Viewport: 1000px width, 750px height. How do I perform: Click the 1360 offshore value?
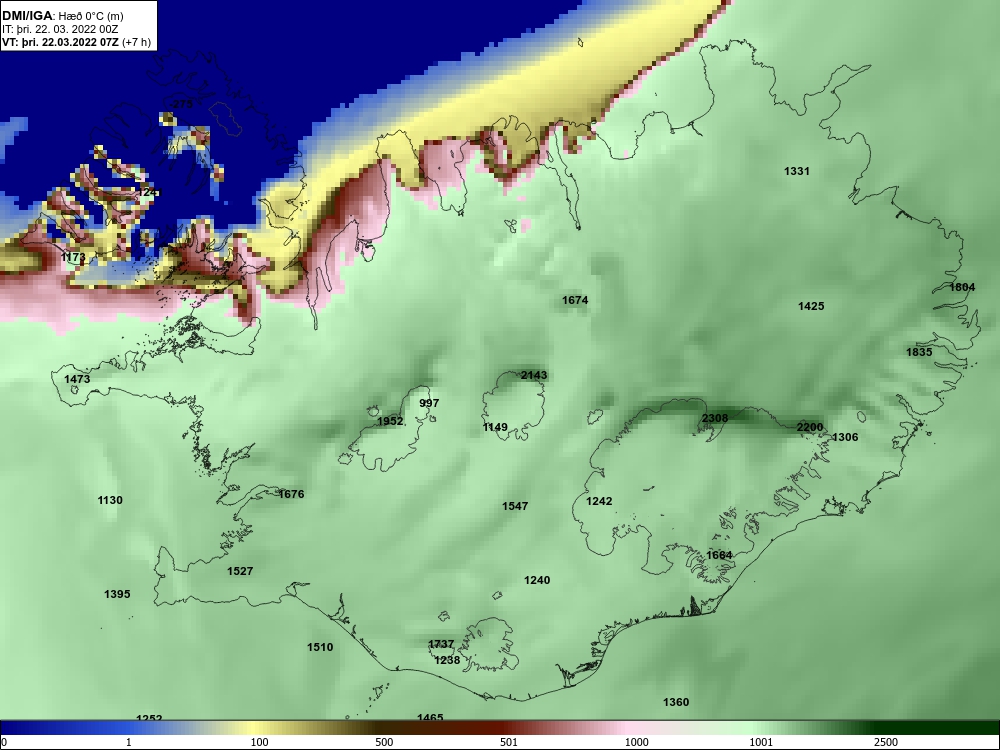tap(676, 702)
